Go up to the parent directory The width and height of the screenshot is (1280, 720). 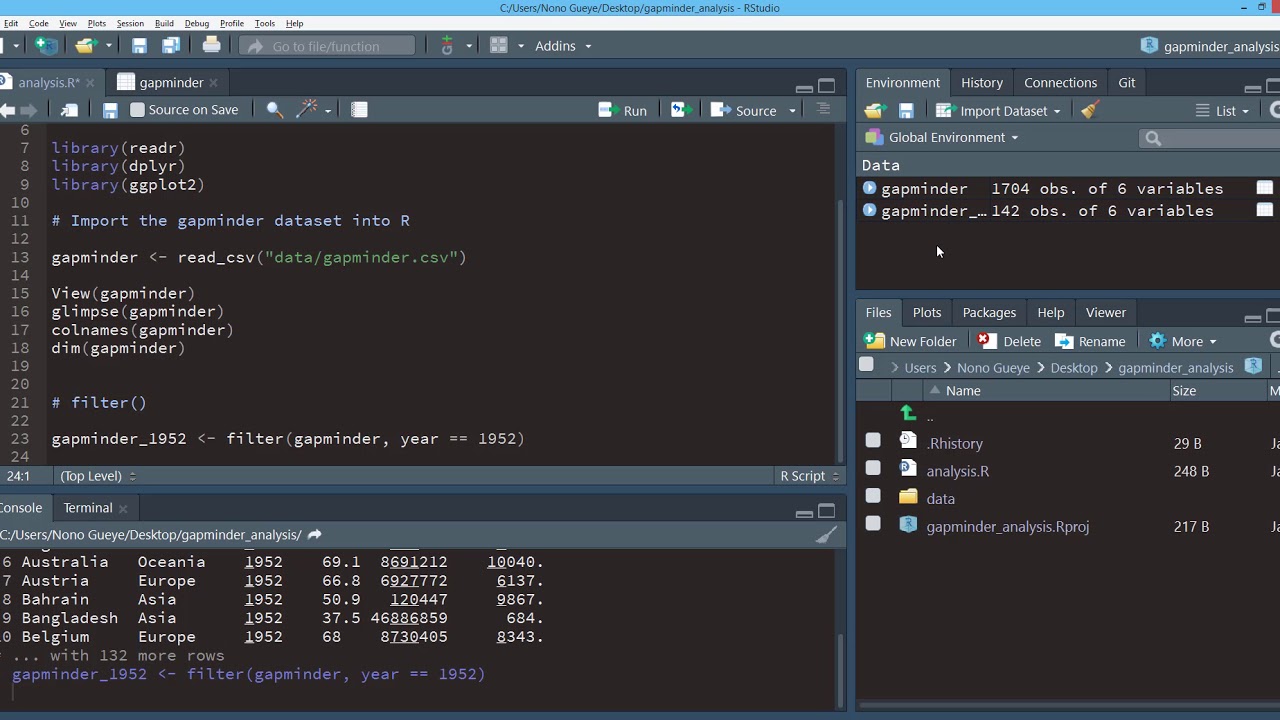[908, 414]
